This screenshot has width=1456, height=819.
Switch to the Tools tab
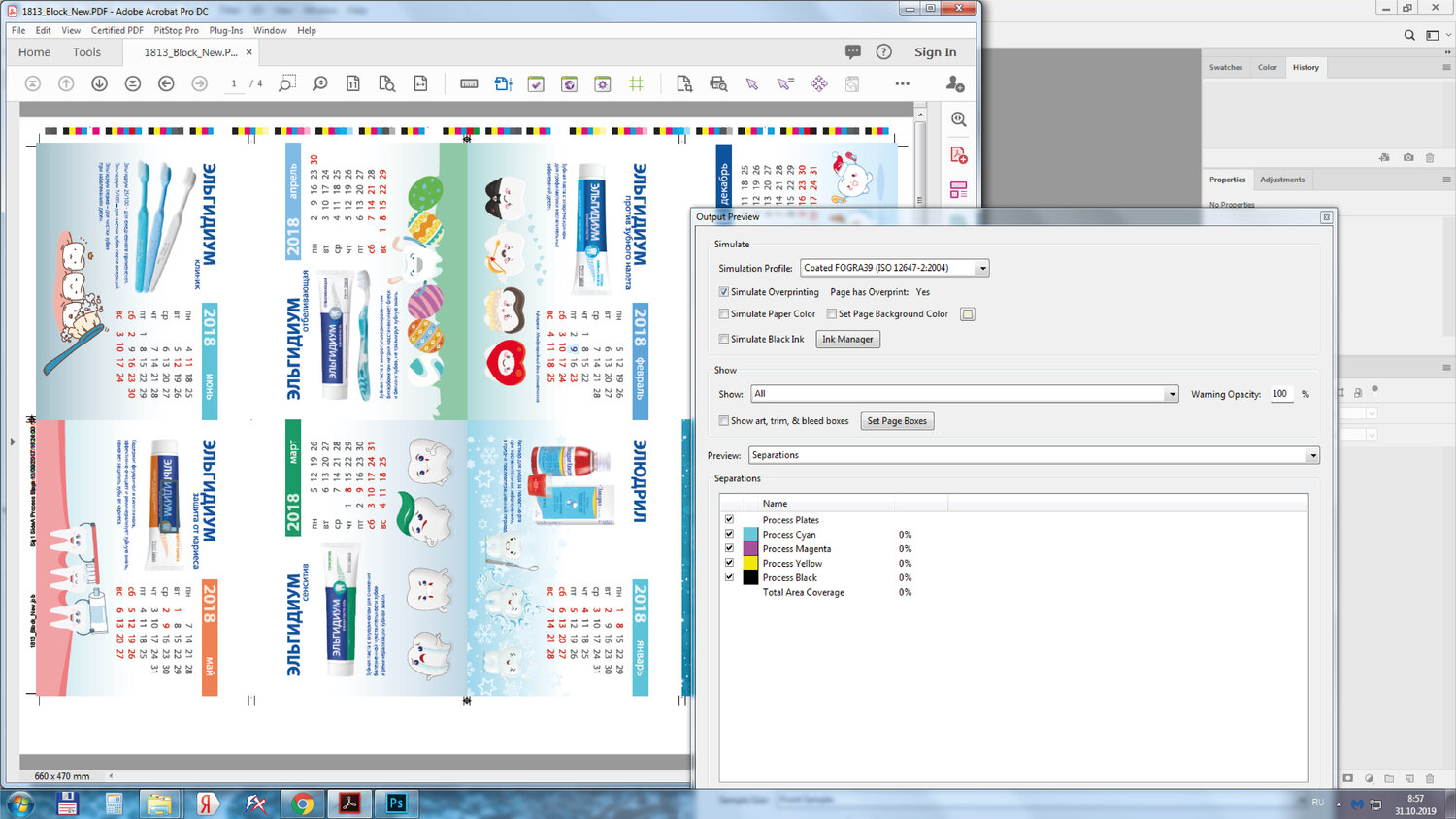(x=86, y=52)
